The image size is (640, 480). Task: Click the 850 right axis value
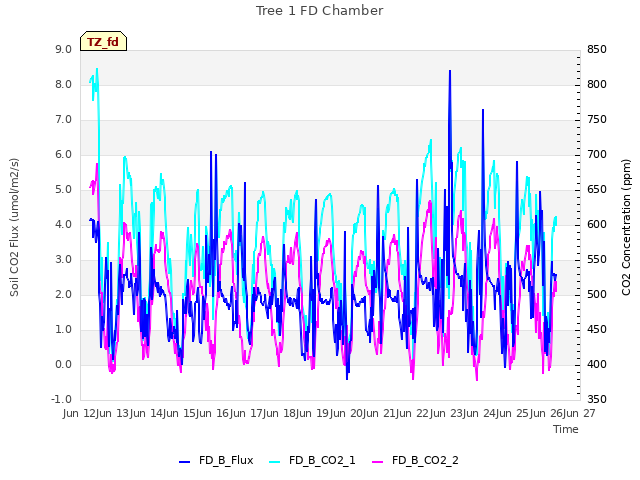click(597, 49)
